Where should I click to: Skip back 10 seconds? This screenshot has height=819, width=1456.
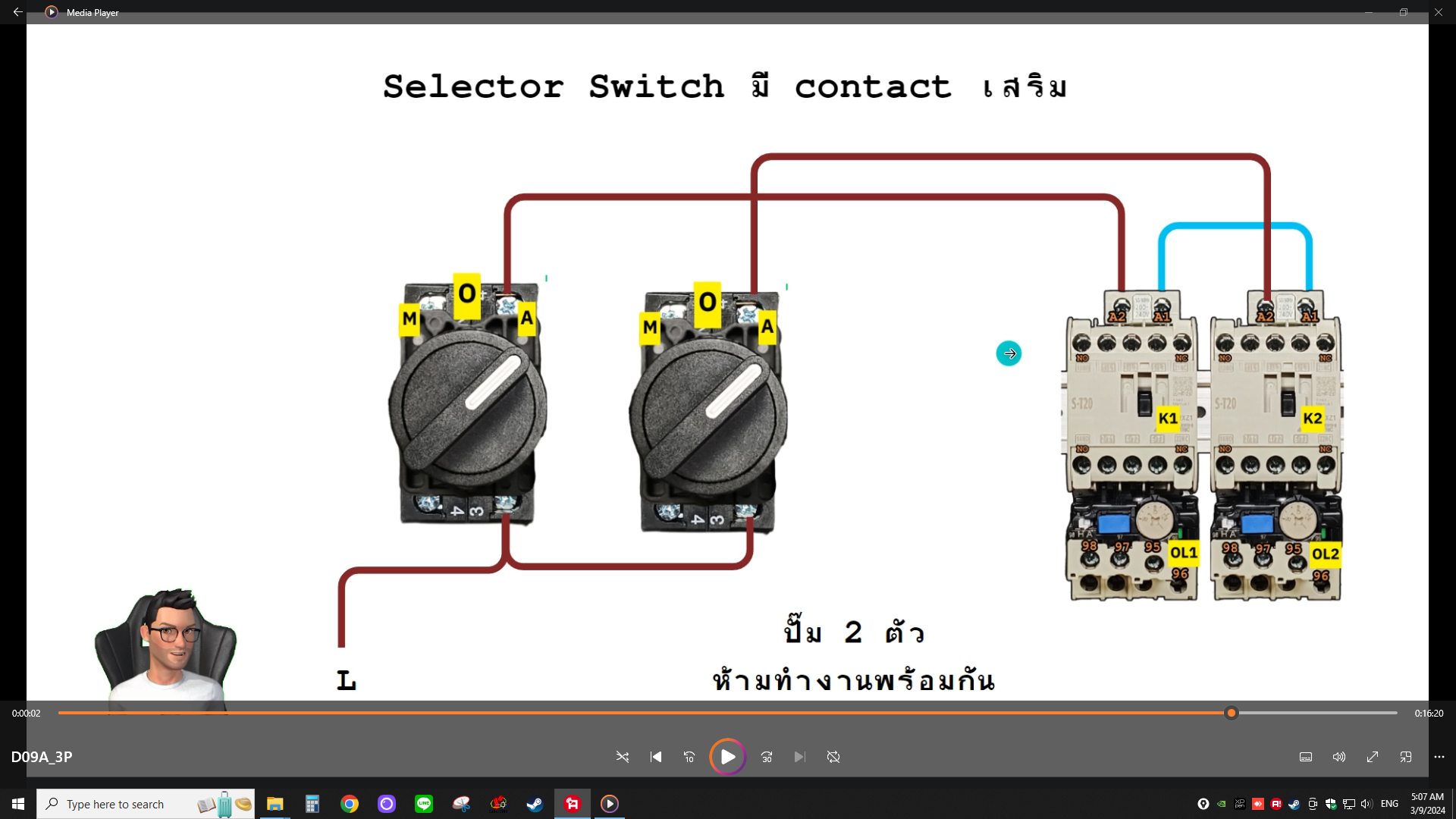(689, 757)
